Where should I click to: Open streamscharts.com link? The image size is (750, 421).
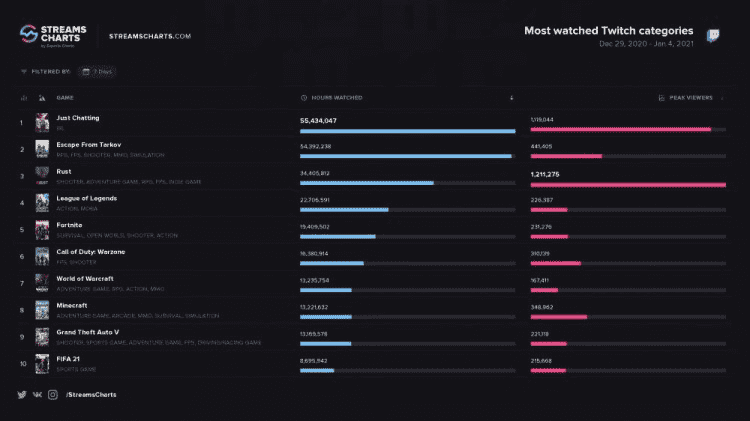(150, 36)
